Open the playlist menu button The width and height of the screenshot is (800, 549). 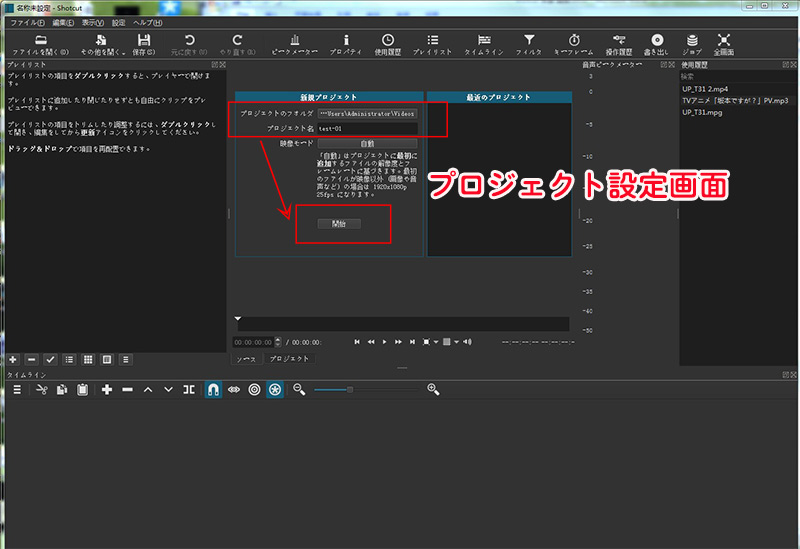tap(126, 360)
